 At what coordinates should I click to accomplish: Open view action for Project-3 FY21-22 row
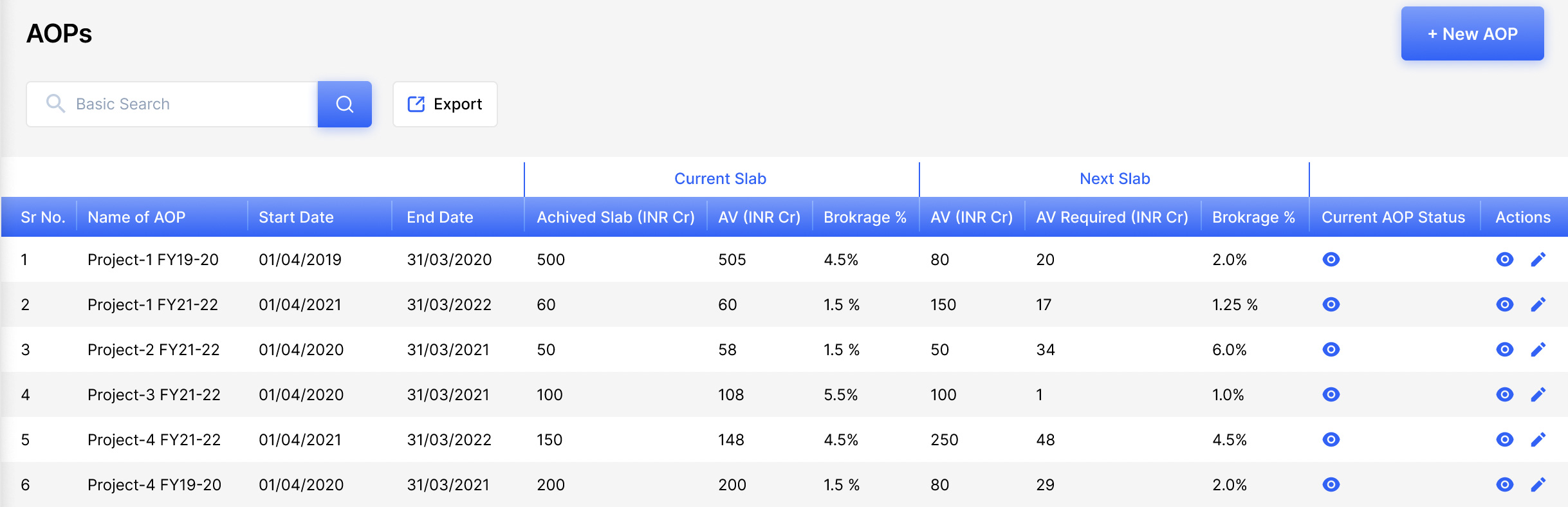point(1504,394)
